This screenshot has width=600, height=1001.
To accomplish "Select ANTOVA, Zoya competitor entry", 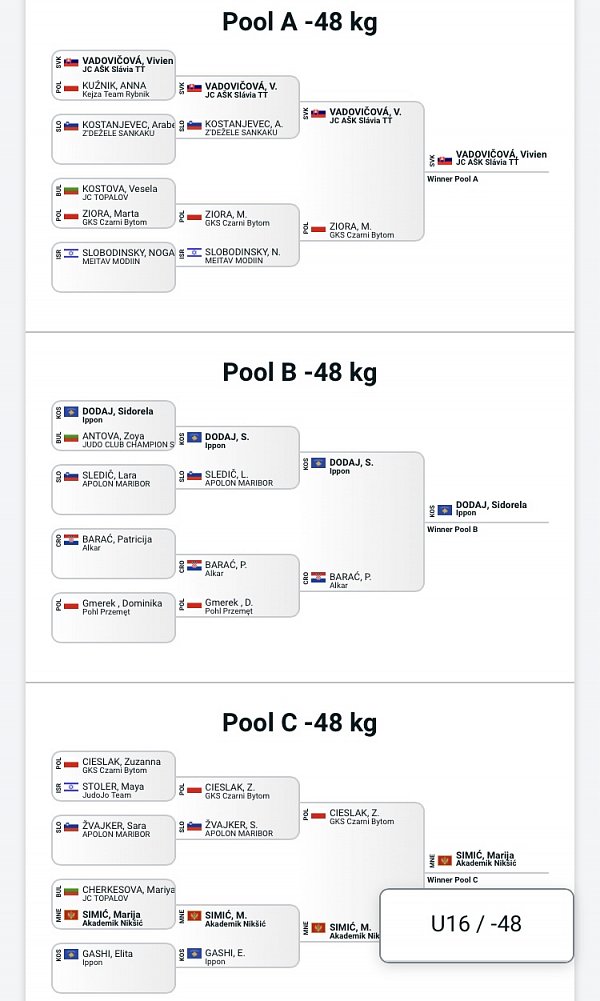I will pos(114,439).
